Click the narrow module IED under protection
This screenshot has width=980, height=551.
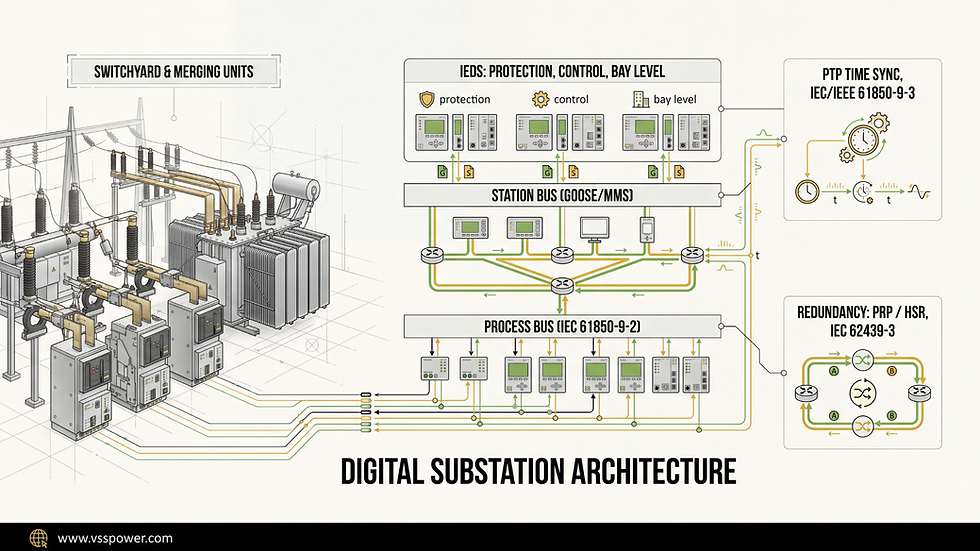pyautogui.click(x=458, y=132)
